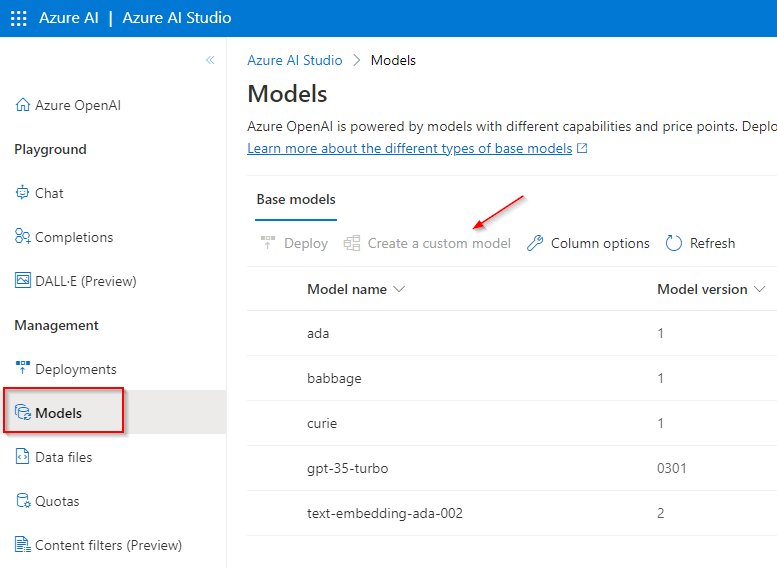Select the babbage model row
The image size is (777, 568).
pyautogui.click(x=512, y=378)
